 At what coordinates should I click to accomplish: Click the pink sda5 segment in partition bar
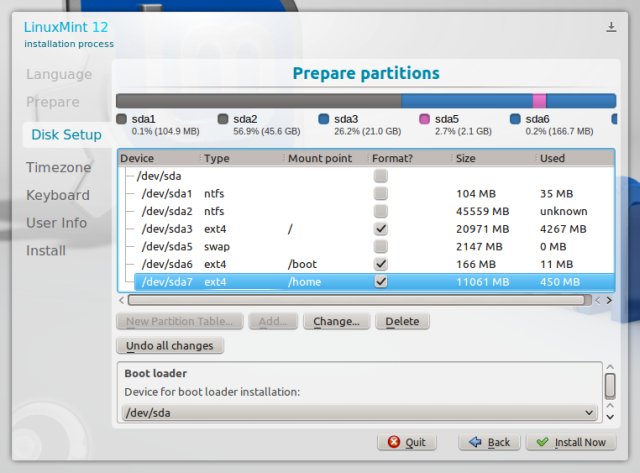click(x=539, y=101)
